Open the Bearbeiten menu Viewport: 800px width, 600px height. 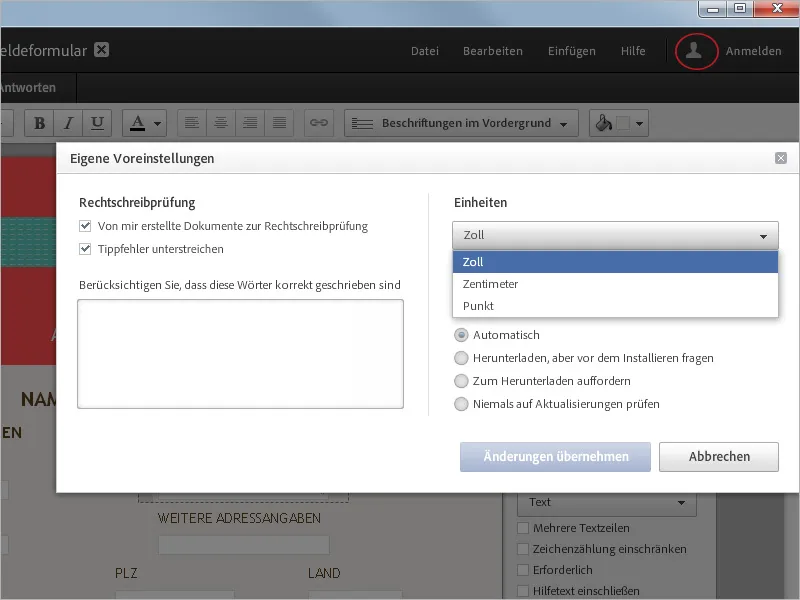click(493, 51)
